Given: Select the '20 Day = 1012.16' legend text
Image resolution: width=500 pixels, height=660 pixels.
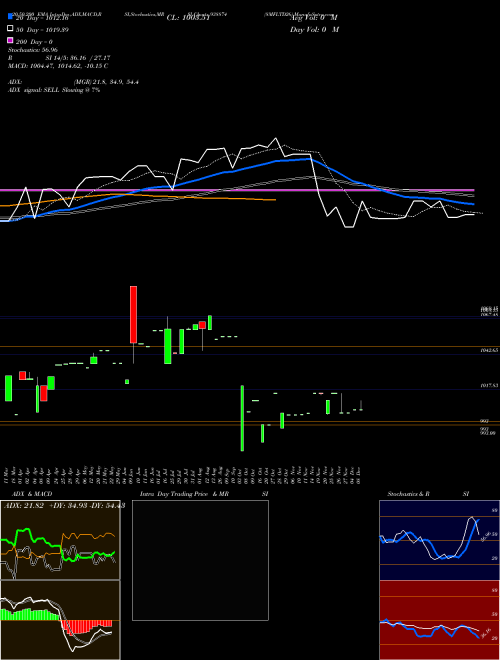Looking at the screenshot, I should [x=42, y=18].
